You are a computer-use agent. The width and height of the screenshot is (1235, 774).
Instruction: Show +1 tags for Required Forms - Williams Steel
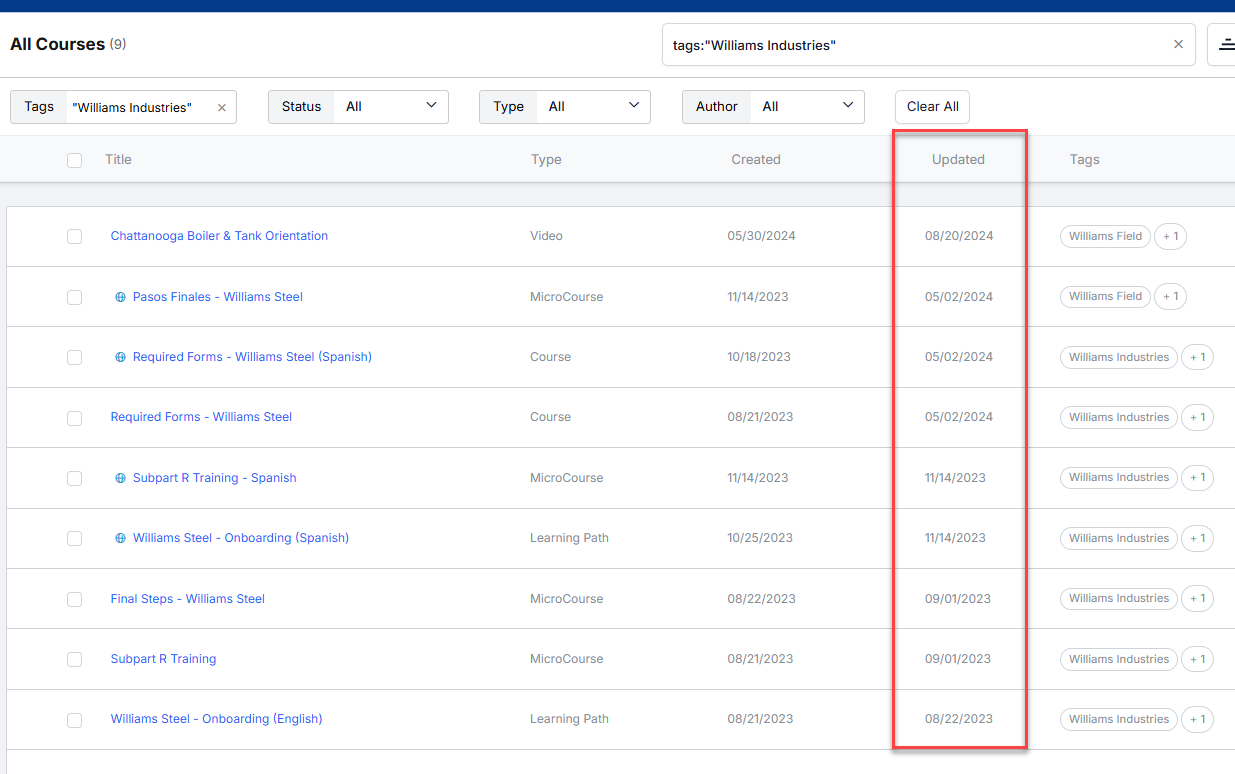(x=1197, y=417)
